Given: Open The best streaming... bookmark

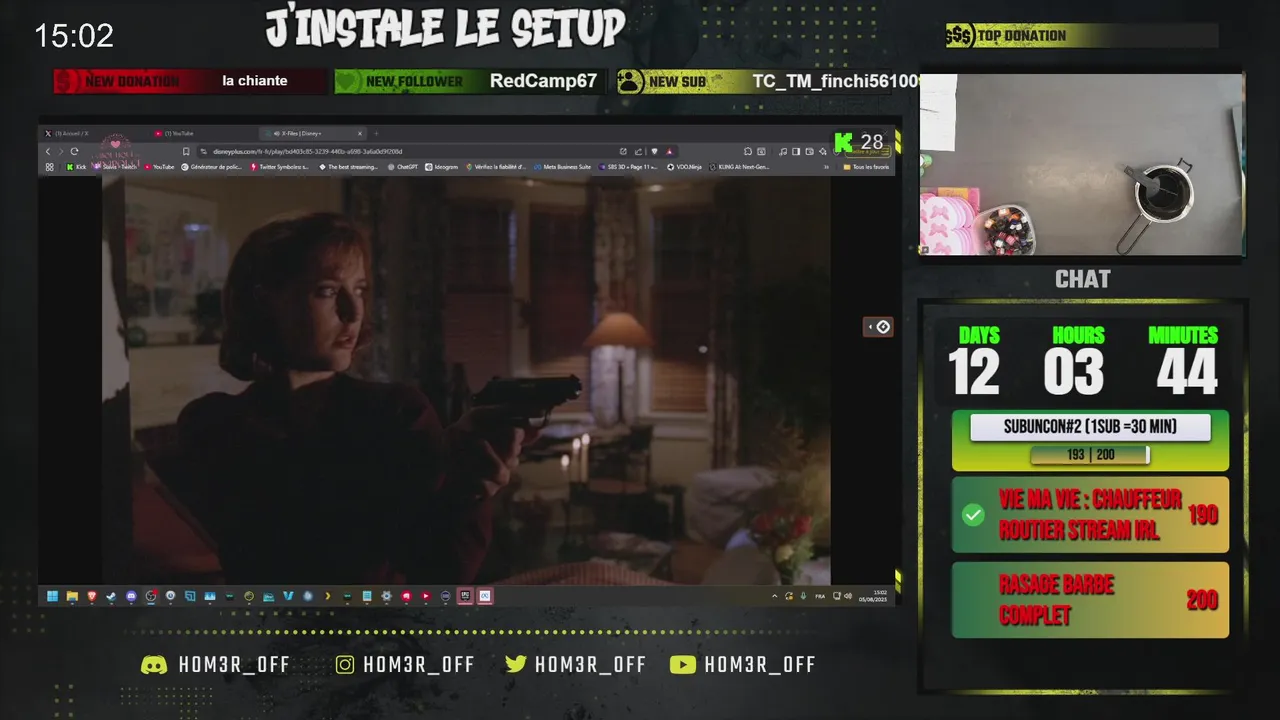Looking at the screenshot, I should point(348,167).
